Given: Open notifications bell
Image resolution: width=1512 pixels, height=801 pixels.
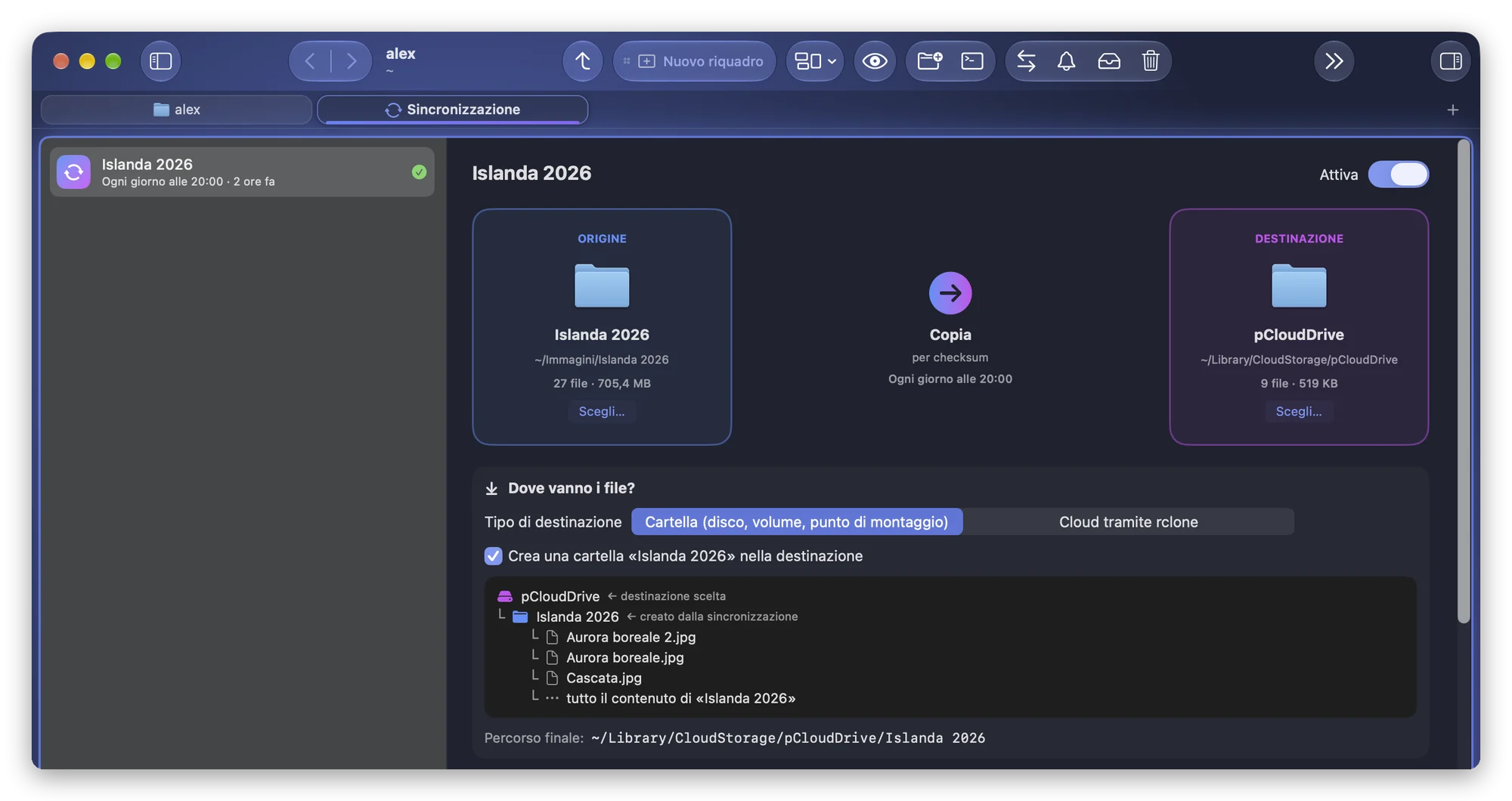Looking at the screenshot, I should (x=1066, y=61).
